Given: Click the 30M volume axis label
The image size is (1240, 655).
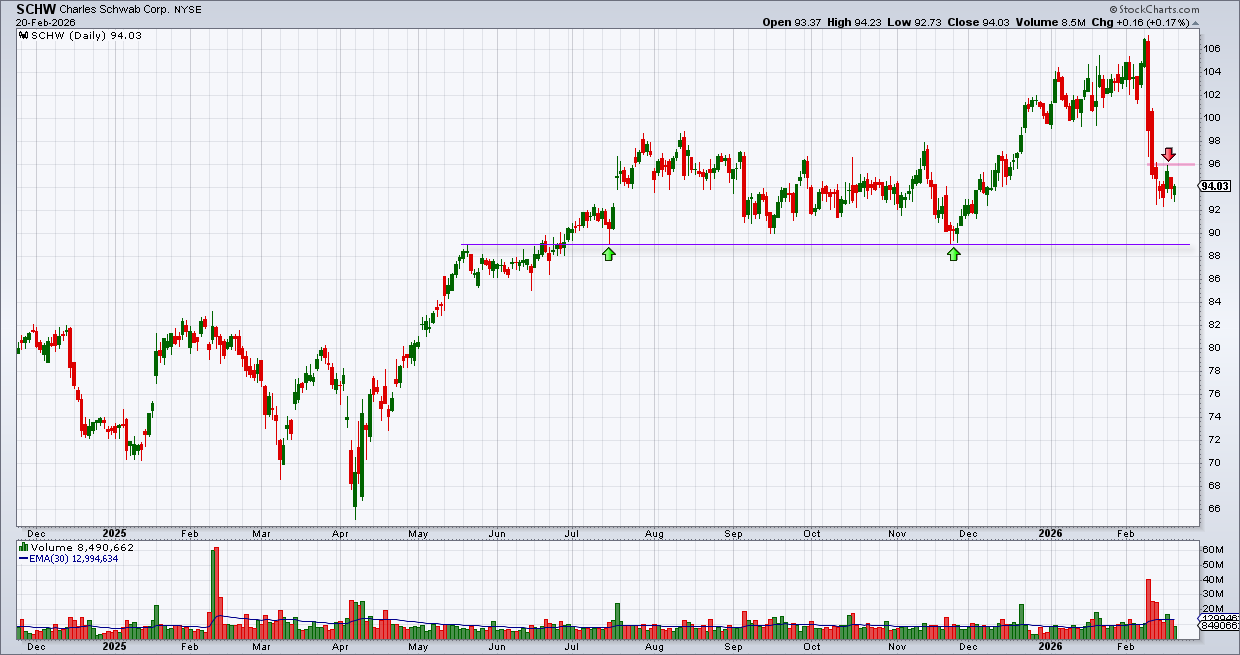Looking at the screenshot, I should tap(1212, 594).
